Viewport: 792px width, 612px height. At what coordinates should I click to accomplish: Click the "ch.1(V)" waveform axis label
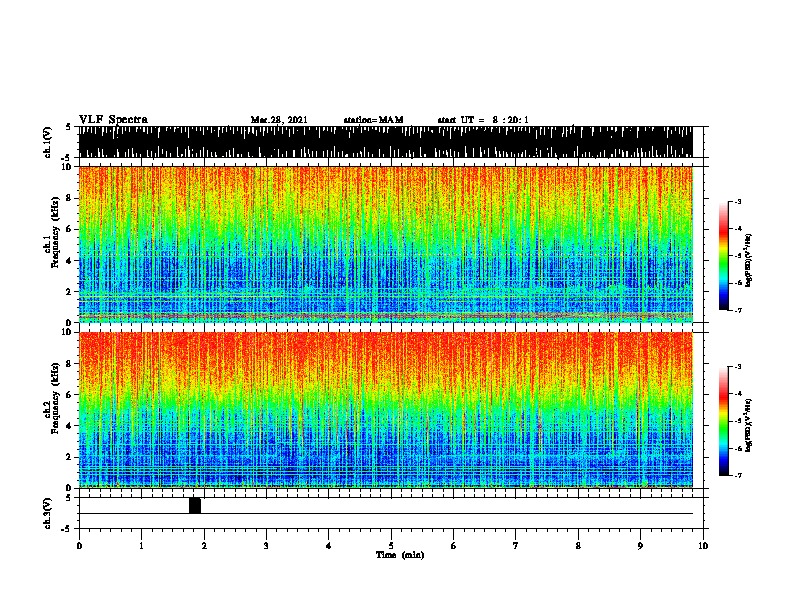pos(47,142)
